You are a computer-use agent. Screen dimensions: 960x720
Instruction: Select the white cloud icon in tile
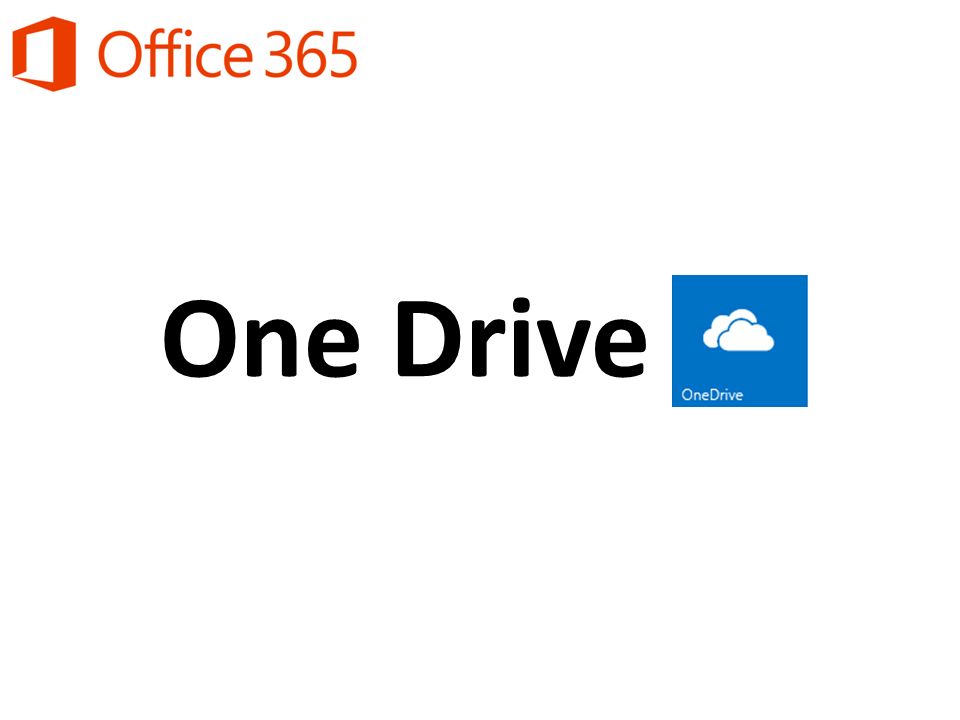pyautogui.click(x=738, y=330)
